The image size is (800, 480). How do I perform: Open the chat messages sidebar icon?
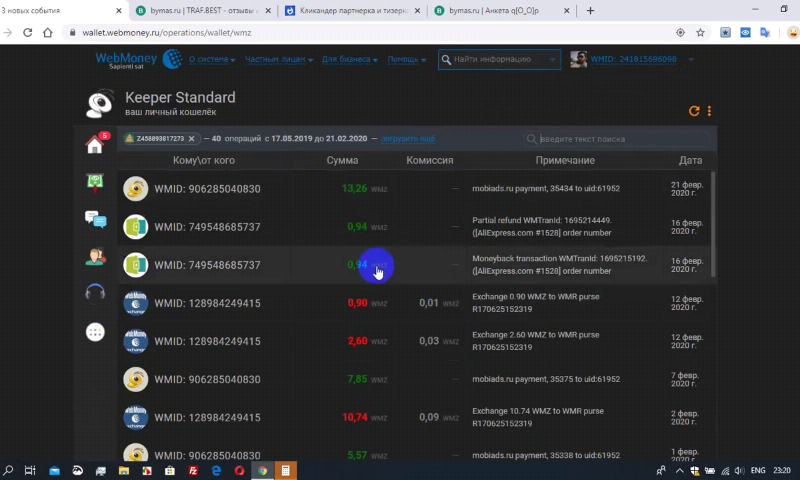coord(96,219)
